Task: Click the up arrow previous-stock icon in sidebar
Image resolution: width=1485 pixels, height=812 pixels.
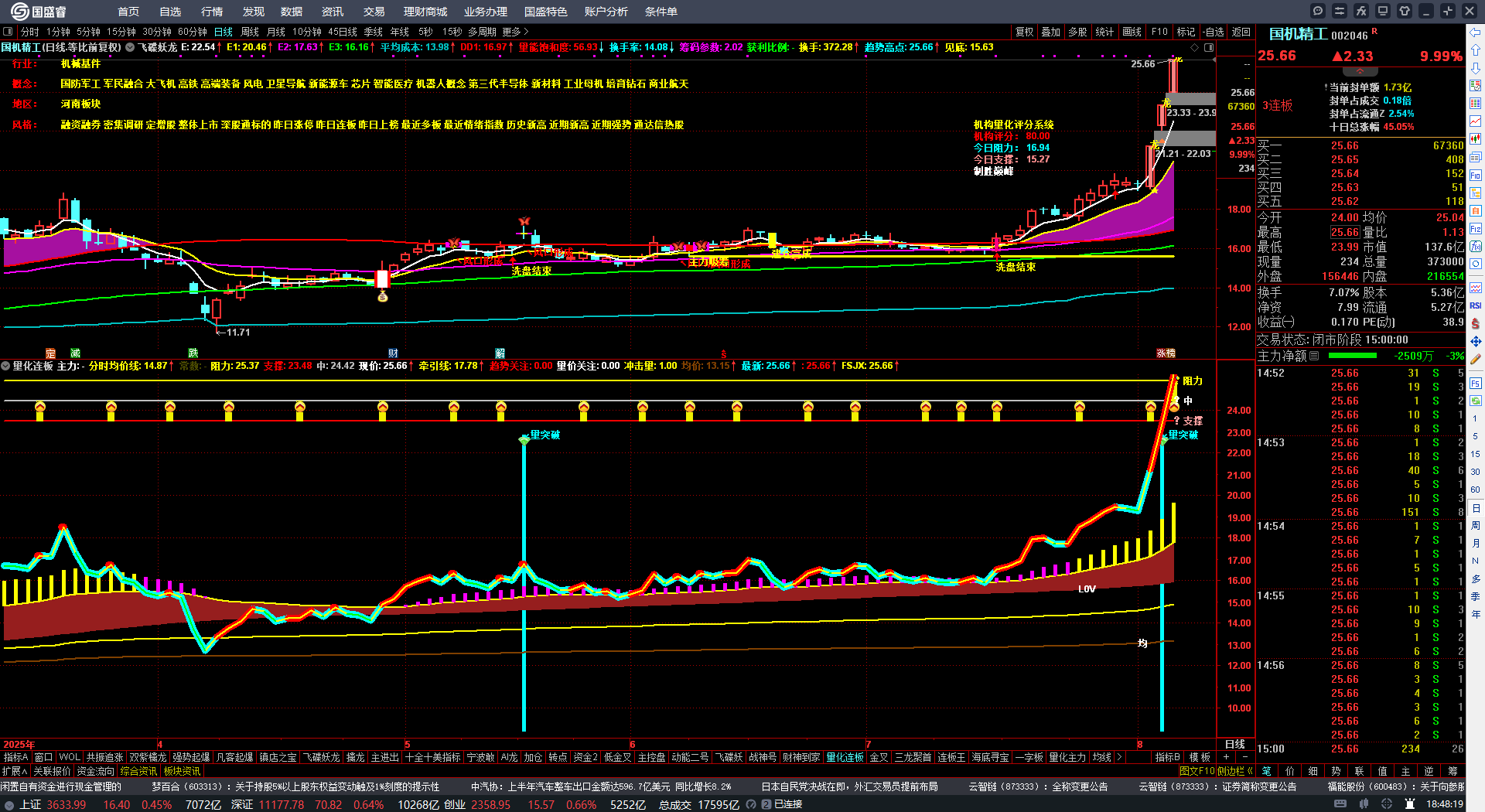Action: [1476, 50]
